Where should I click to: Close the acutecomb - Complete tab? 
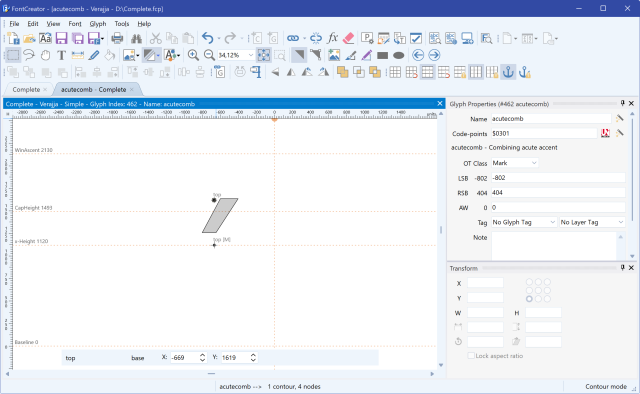[131, 89]
